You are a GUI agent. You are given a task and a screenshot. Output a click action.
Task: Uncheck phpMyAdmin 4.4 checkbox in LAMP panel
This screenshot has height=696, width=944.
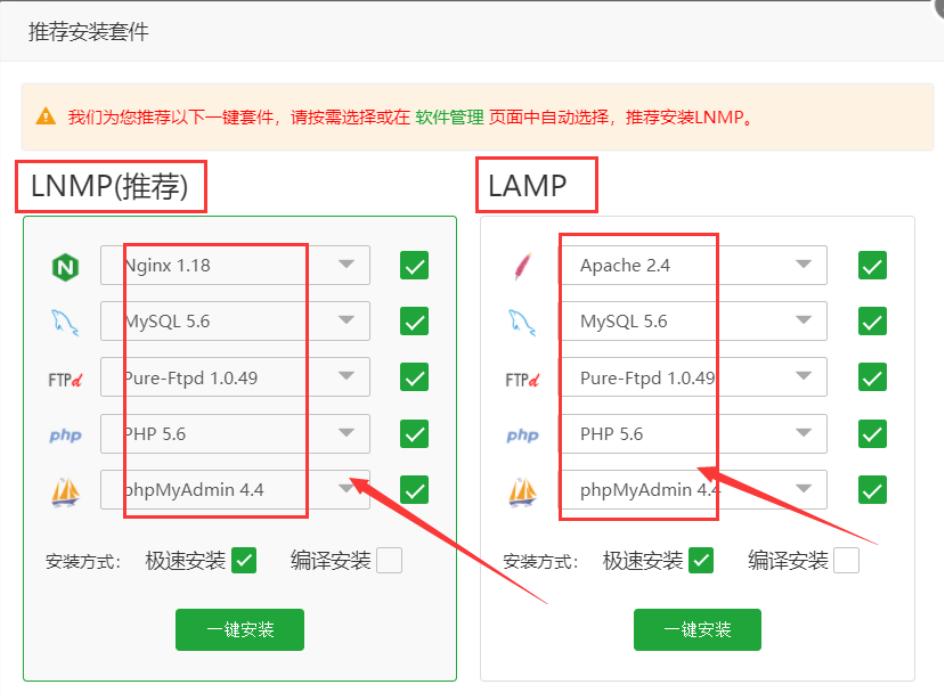click(872, 490)
